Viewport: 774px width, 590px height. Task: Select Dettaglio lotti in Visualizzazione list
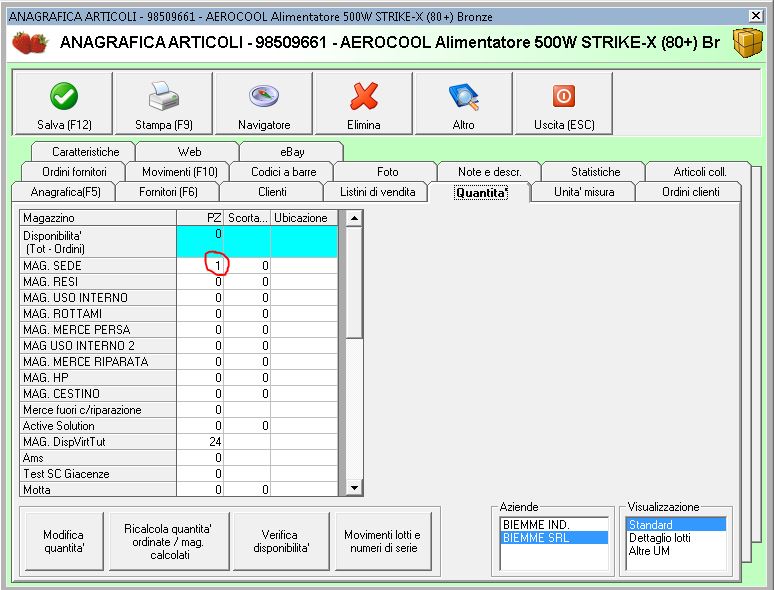(x=675, y=537)
